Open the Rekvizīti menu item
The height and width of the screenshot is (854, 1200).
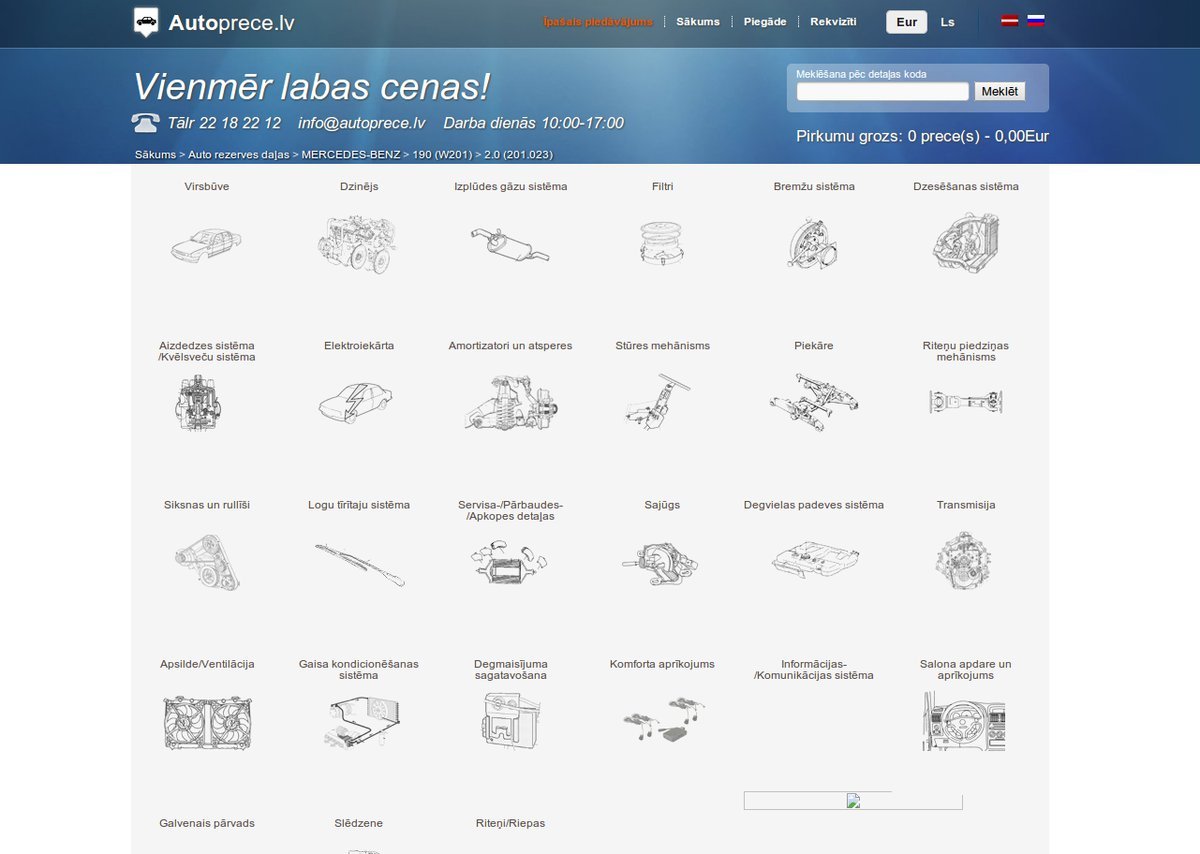pos(833,22)
